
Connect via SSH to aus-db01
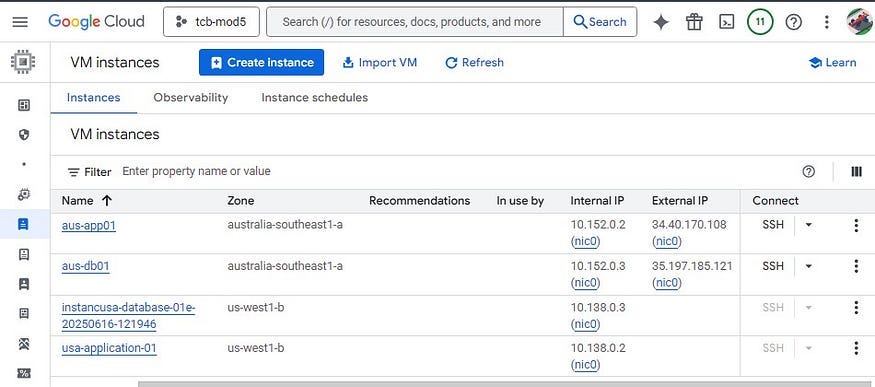[773, 266]
